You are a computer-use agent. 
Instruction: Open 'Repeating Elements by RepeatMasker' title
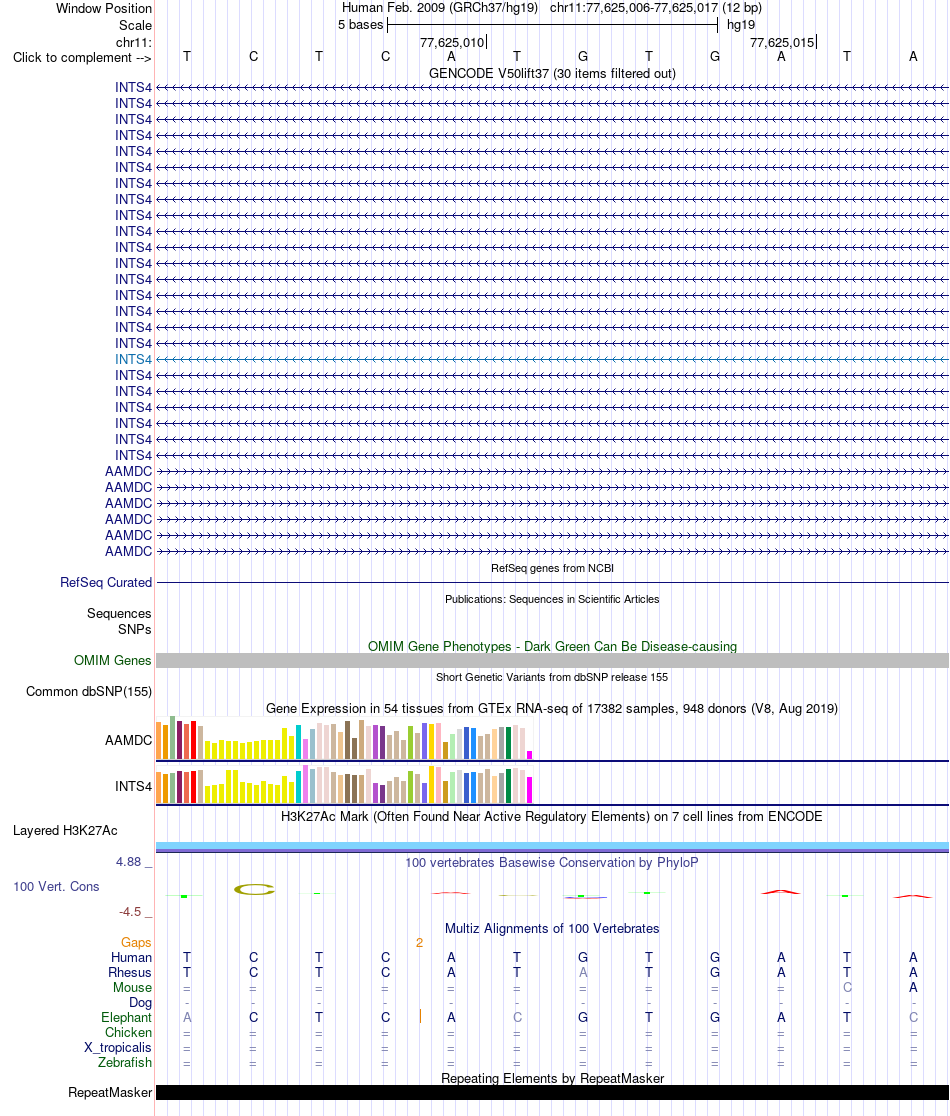click(552, 1078)
